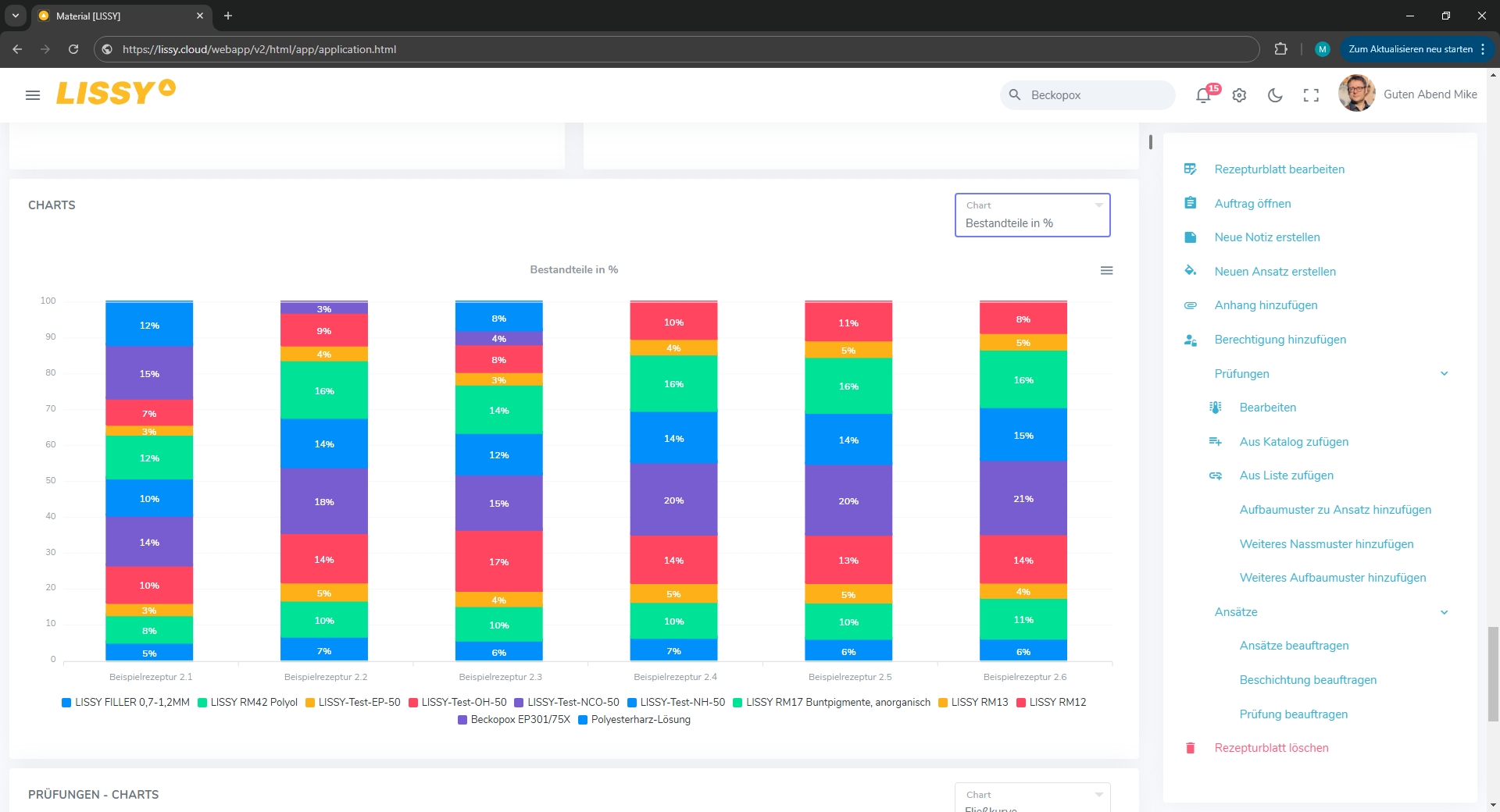
Task: Select Prüfung beauftragen
Action: click(1293, 714)
